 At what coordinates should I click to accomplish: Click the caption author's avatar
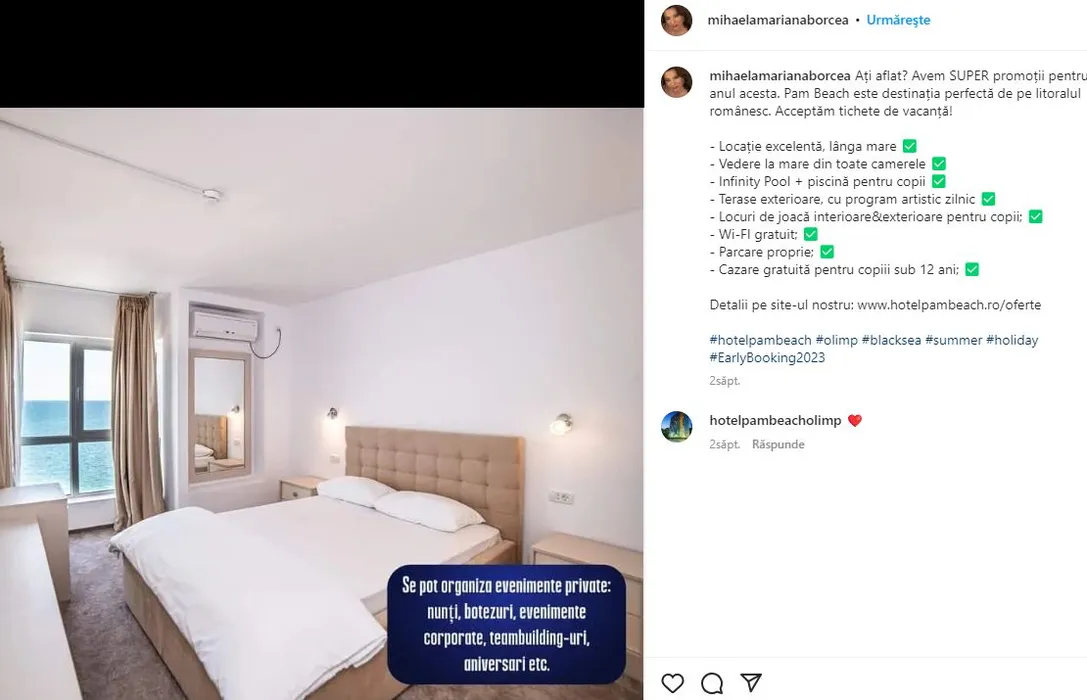coord(677,82)
